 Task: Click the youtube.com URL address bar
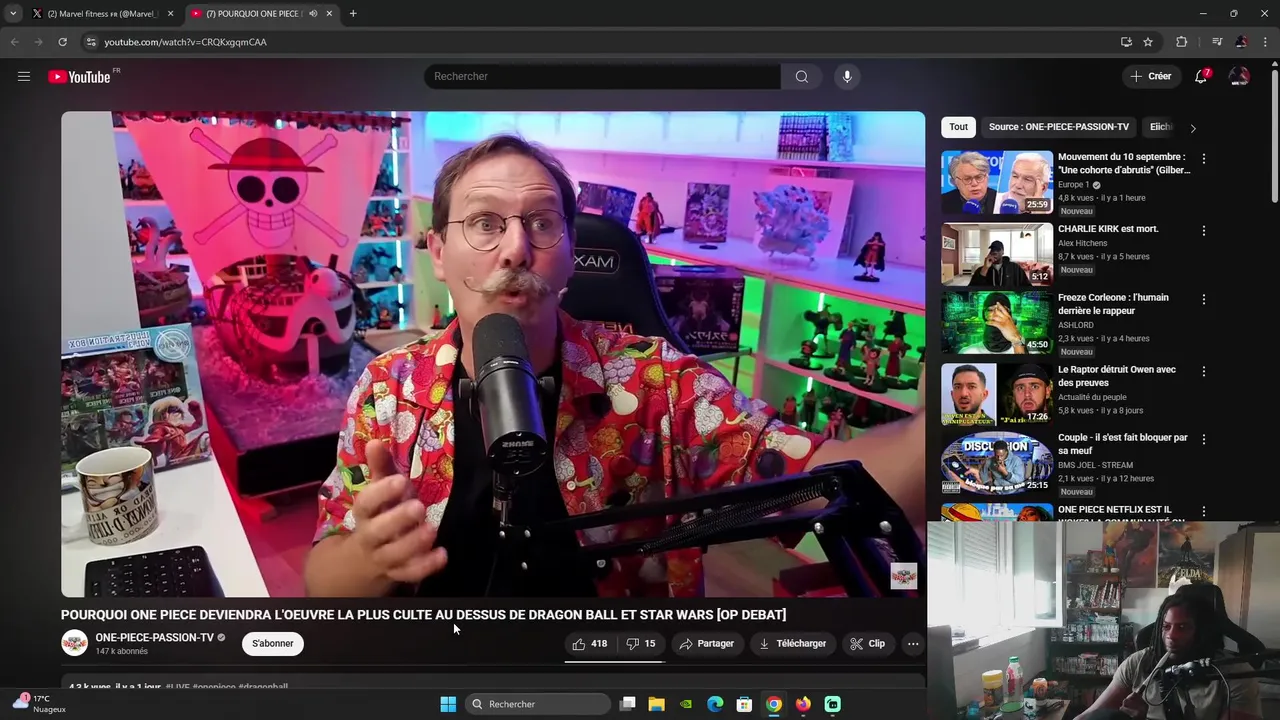600,42
